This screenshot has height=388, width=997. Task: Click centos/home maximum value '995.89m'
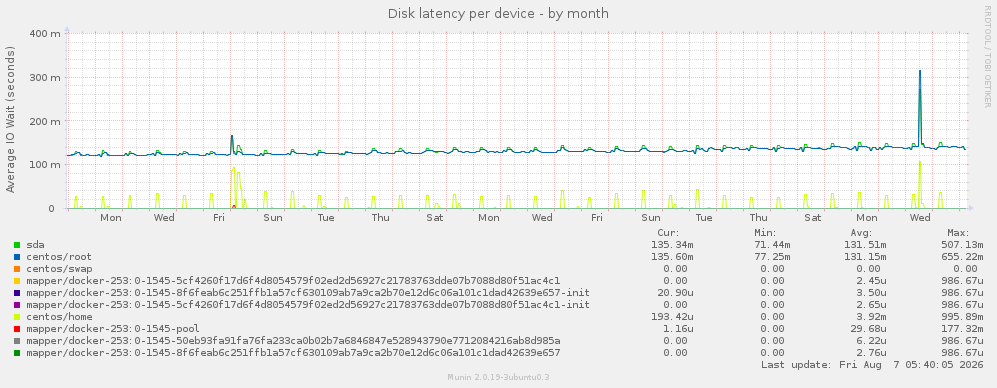[x=962, y=317]
